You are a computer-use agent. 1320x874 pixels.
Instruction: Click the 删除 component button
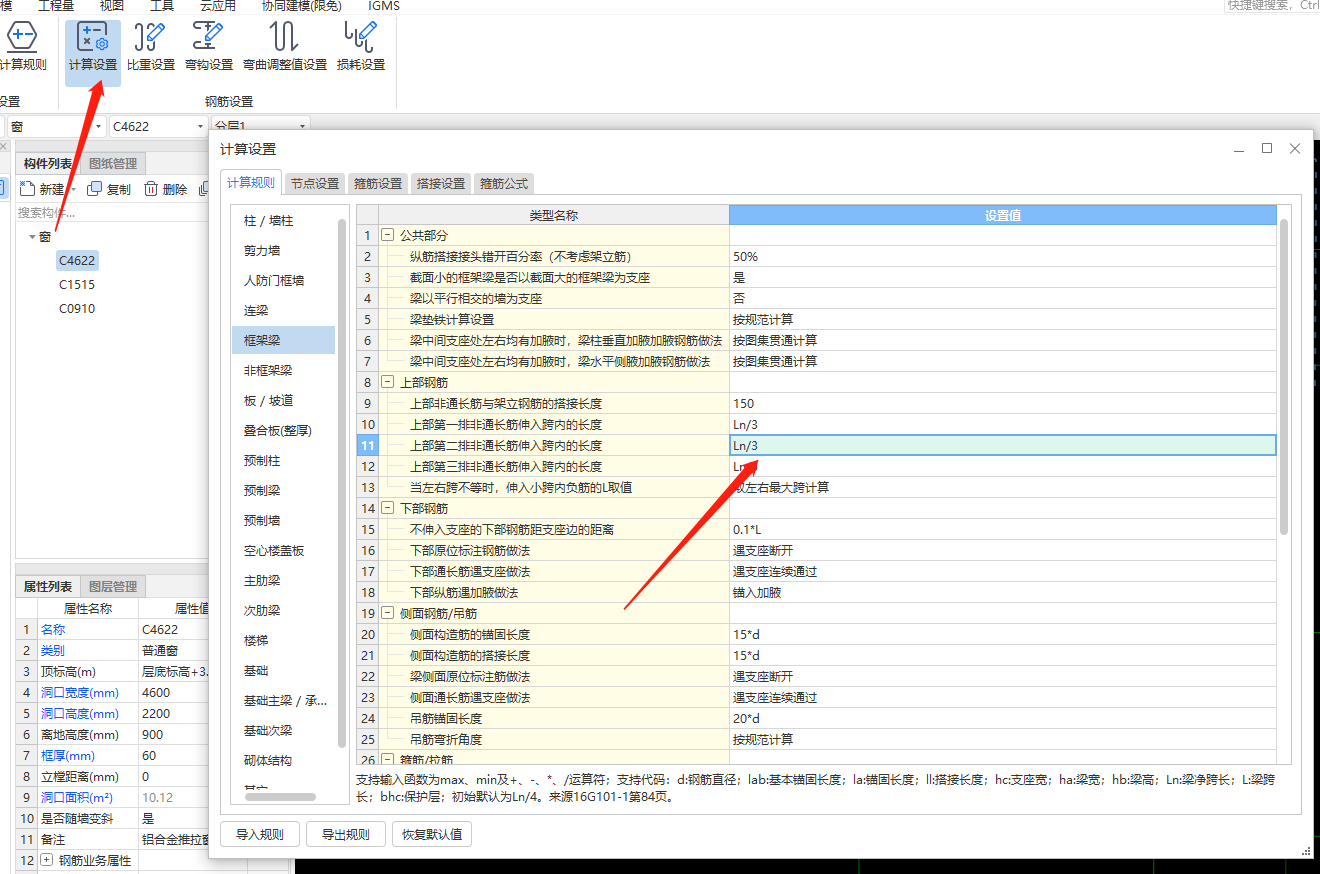tap(165, 189)
